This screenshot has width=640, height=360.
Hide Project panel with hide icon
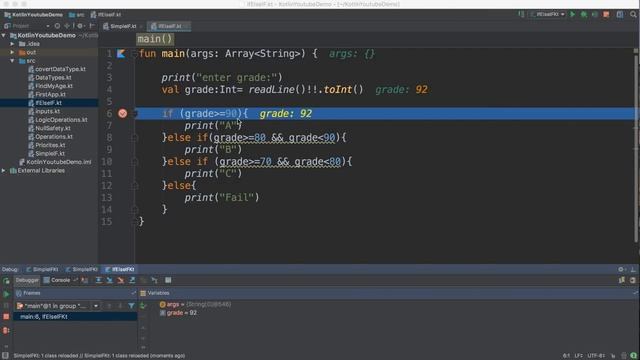pyautogui.click(x=92, y=26)
